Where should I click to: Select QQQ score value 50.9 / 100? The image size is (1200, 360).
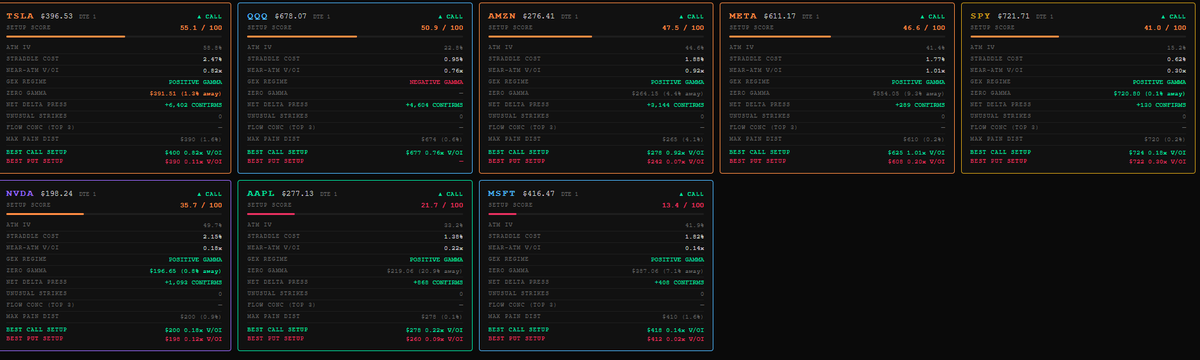(x=443, y=28)
